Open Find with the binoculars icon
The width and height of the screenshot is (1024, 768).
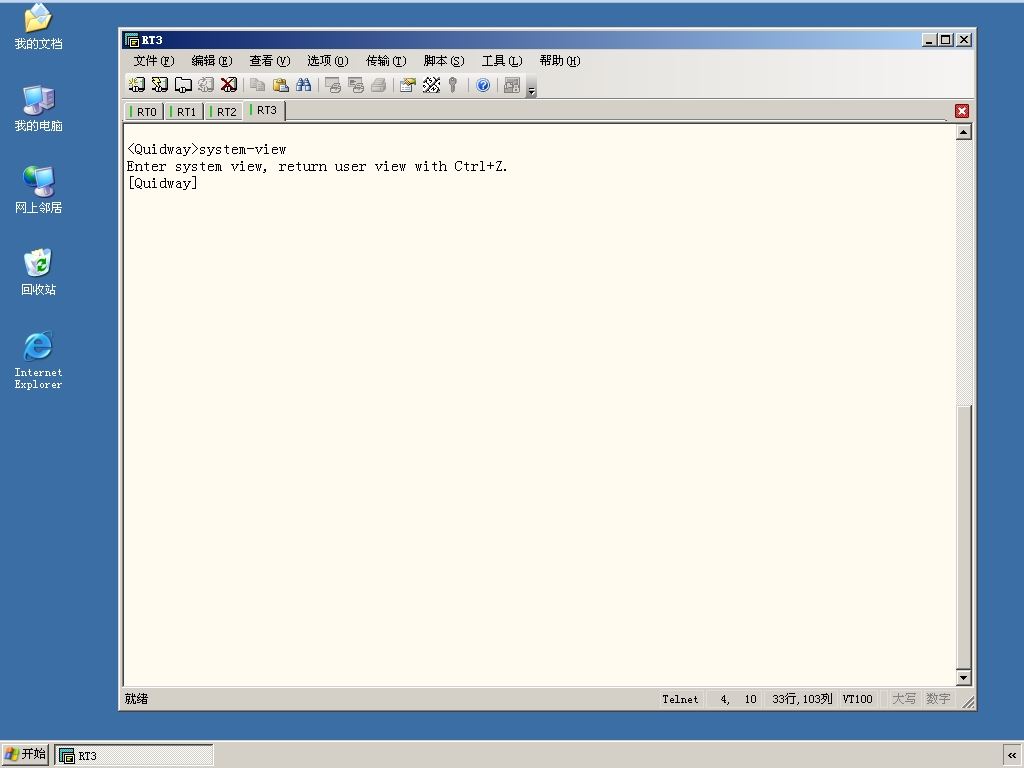click(x=304, y=85)
